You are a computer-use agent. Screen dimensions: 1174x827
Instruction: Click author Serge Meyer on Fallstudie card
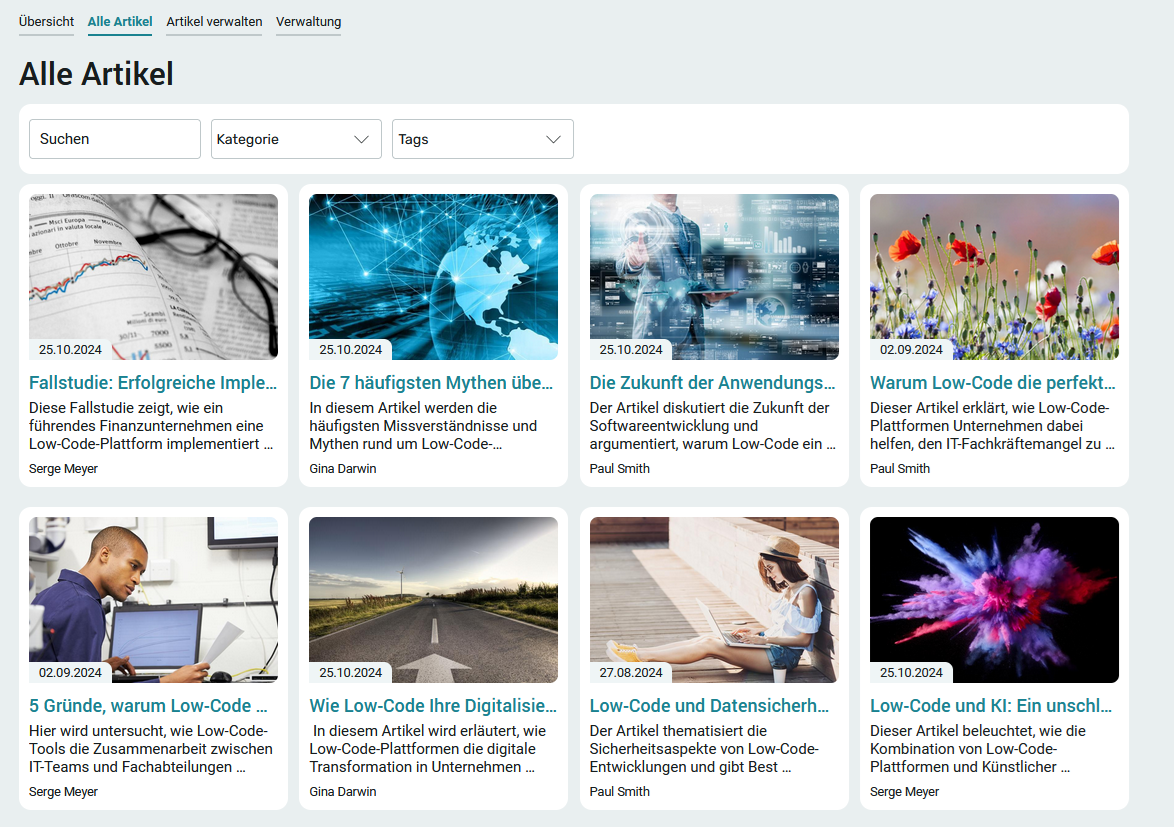(x=64, y=469)
